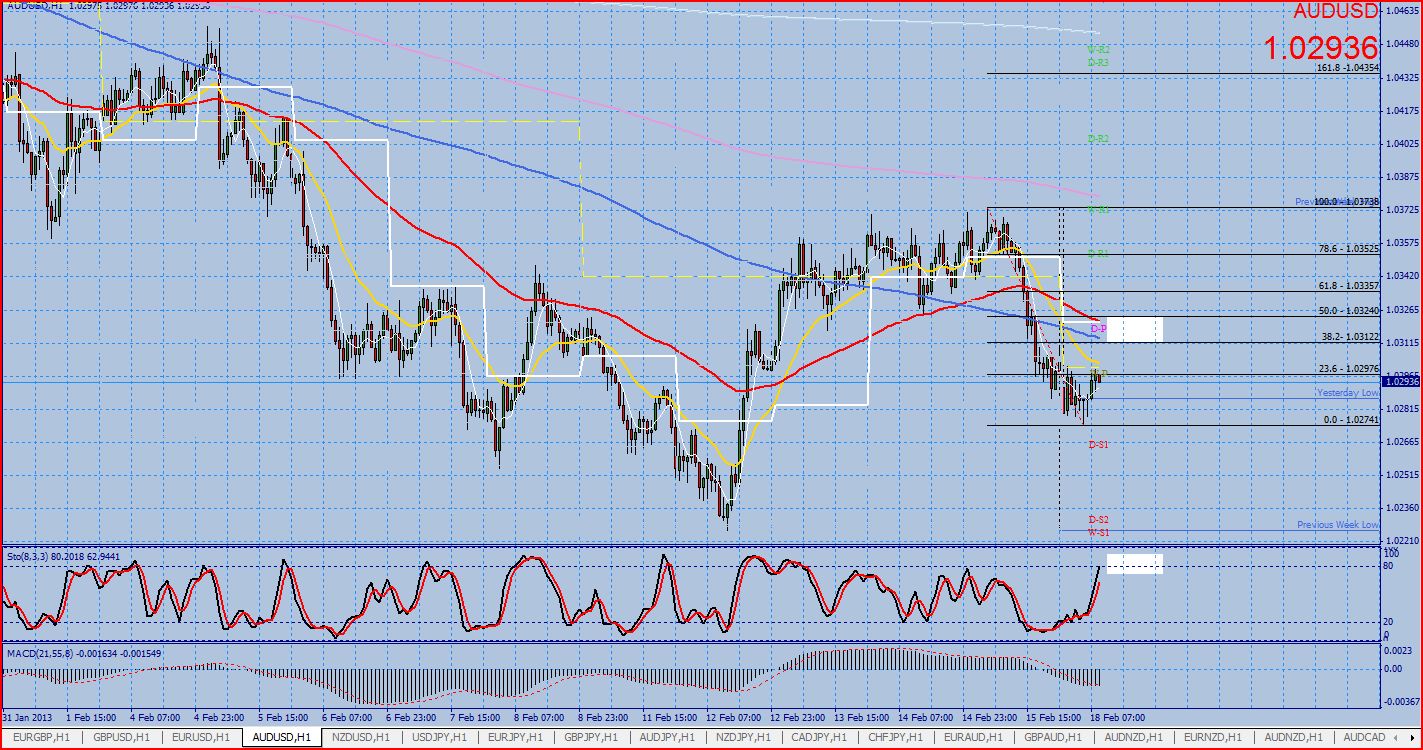Click the large red AUDUSD symbol label
This screenshot has width=1423, height=750.
[1336, 12]
